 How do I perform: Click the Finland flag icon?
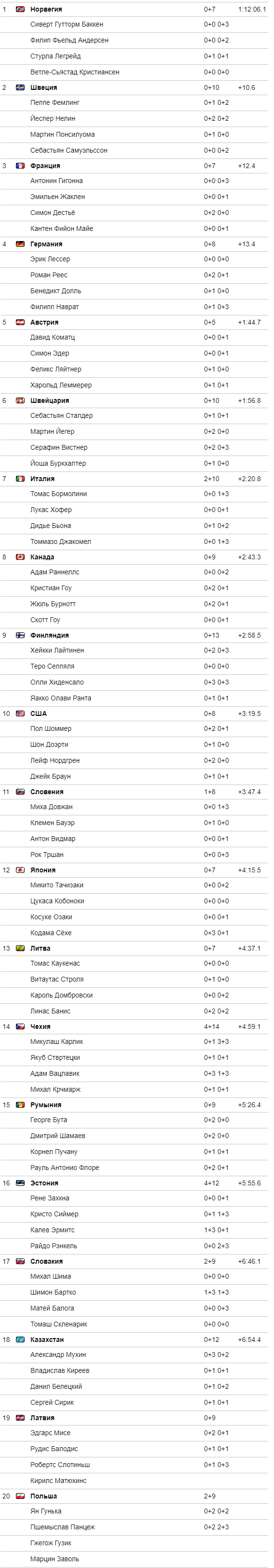pos(20,636)
